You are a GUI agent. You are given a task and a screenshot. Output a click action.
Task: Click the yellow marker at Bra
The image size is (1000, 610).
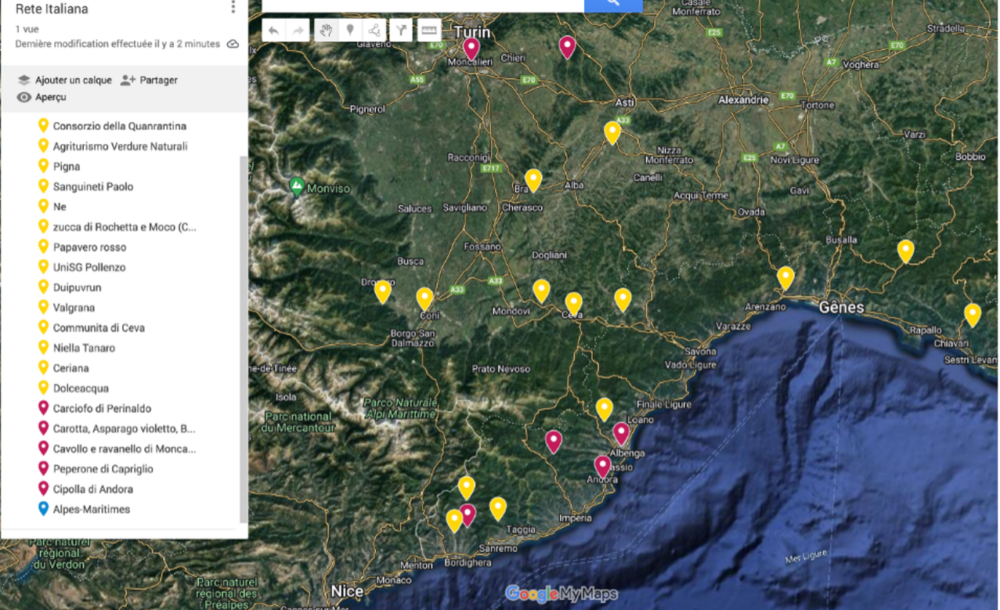pos(533,181)
